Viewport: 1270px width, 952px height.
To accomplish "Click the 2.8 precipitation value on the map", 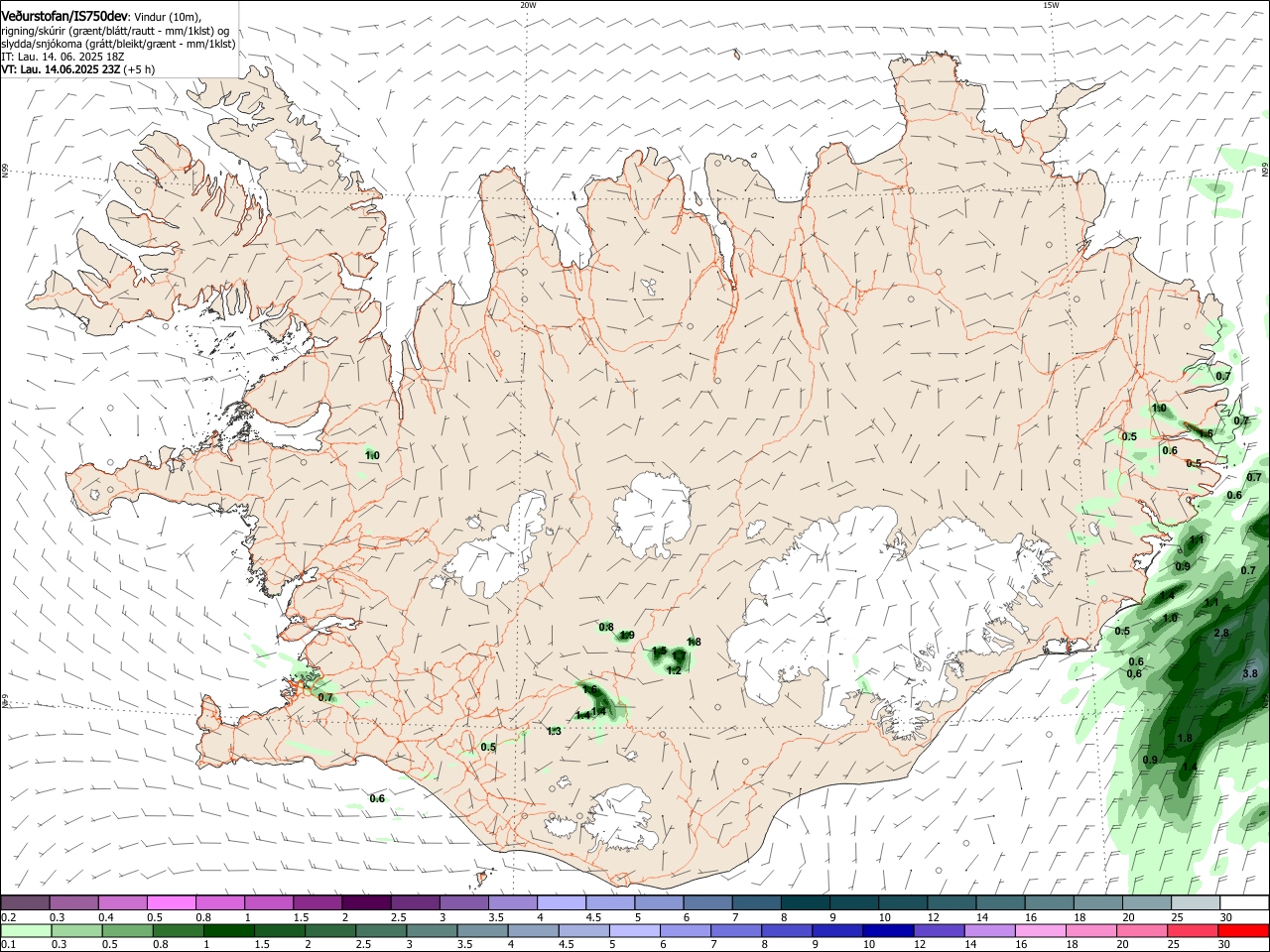I will [x=1221, y=633].
